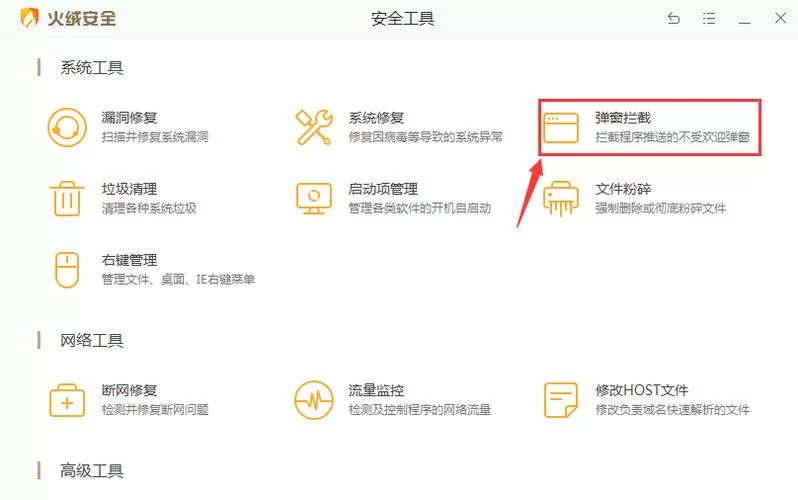Viewport: 798px width, 500px height.
Task: Click the 文件粉碎 shredder icon
Action: click(x=561, y=199)
